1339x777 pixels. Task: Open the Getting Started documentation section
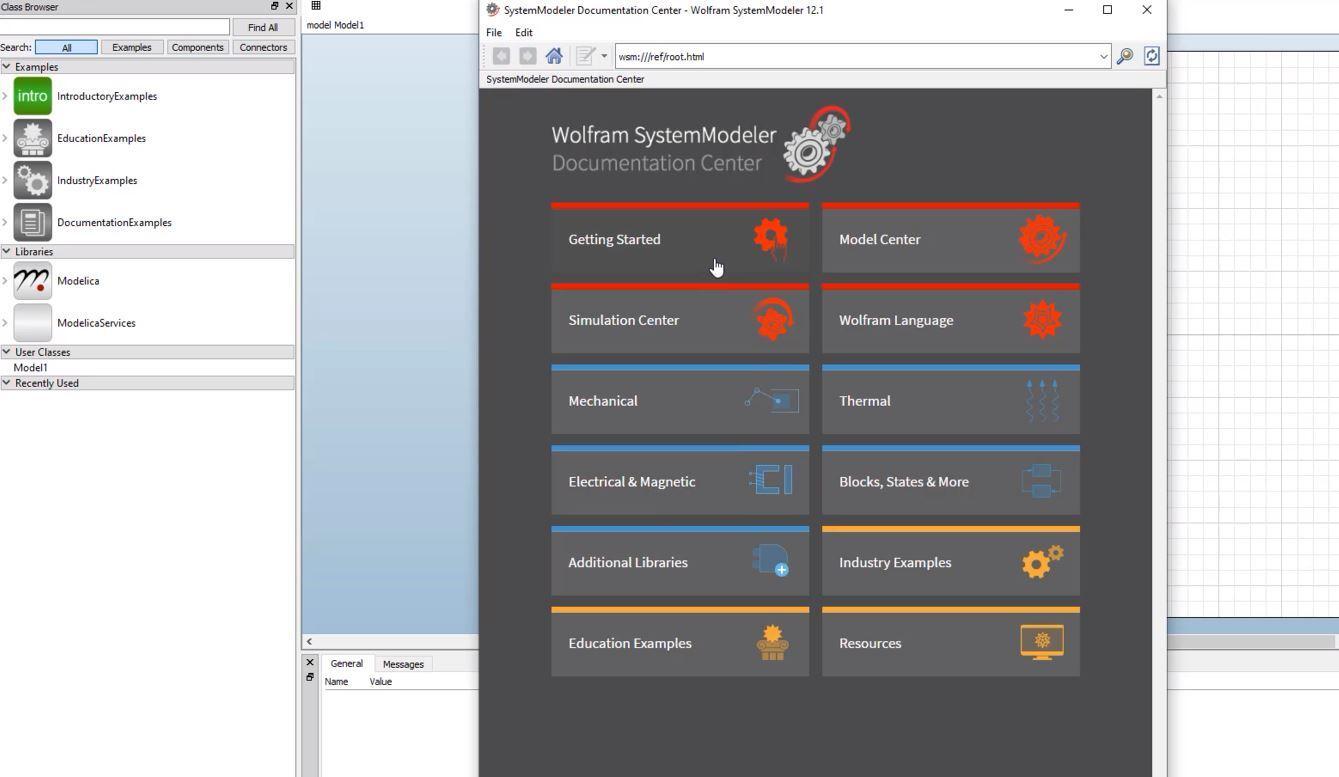coord(679,239)
